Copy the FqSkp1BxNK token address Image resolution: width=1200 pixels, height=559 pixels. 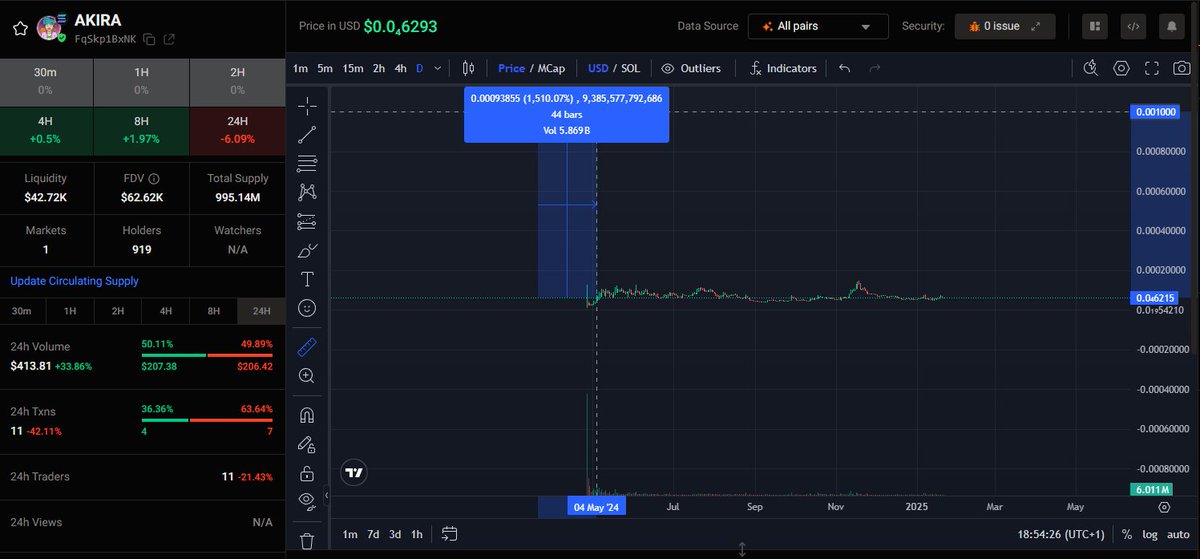pyautogui.click(x=149, y=39)
